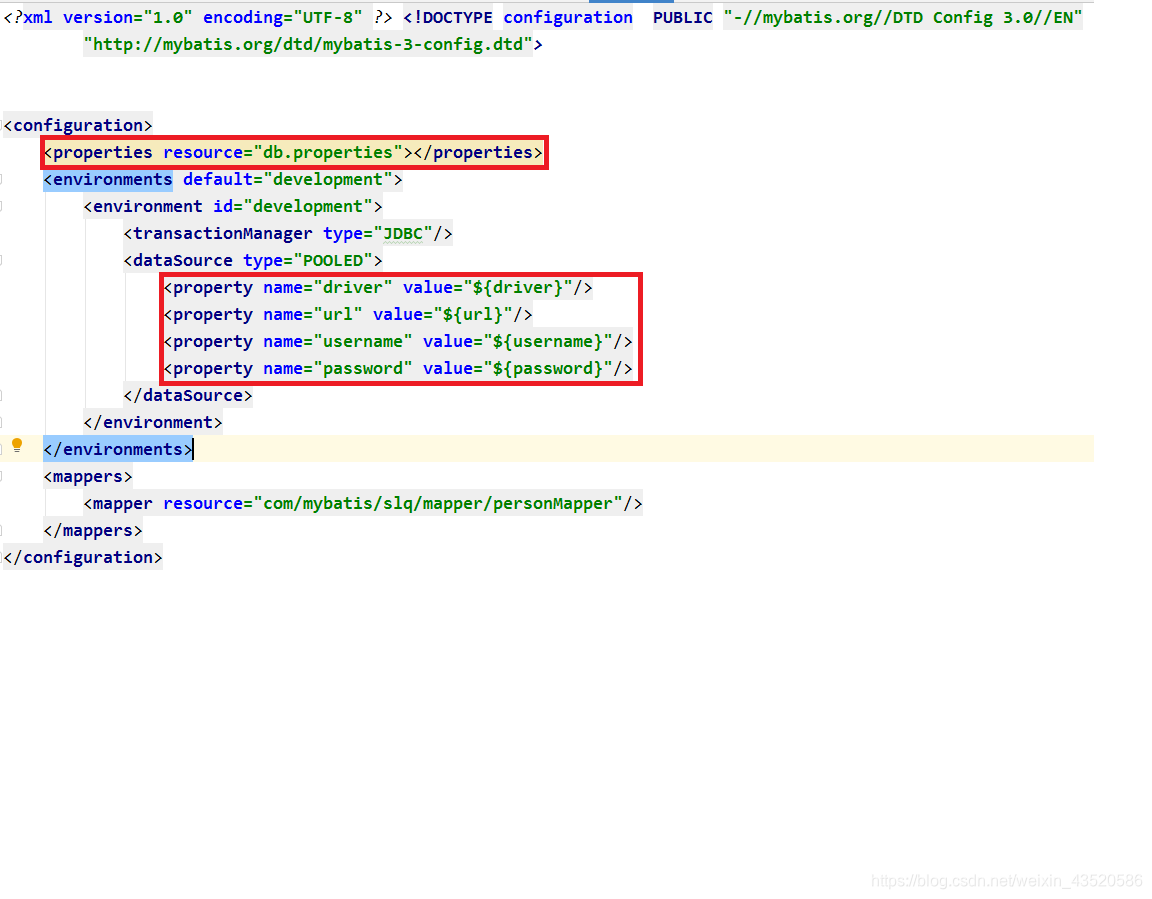The height and width of the screenshot is (899, 1152).
Task: Click the "com/mybatis/slq/mapper/personMapper" resource path
Action: pyautogui.click(x=438, y=504)
